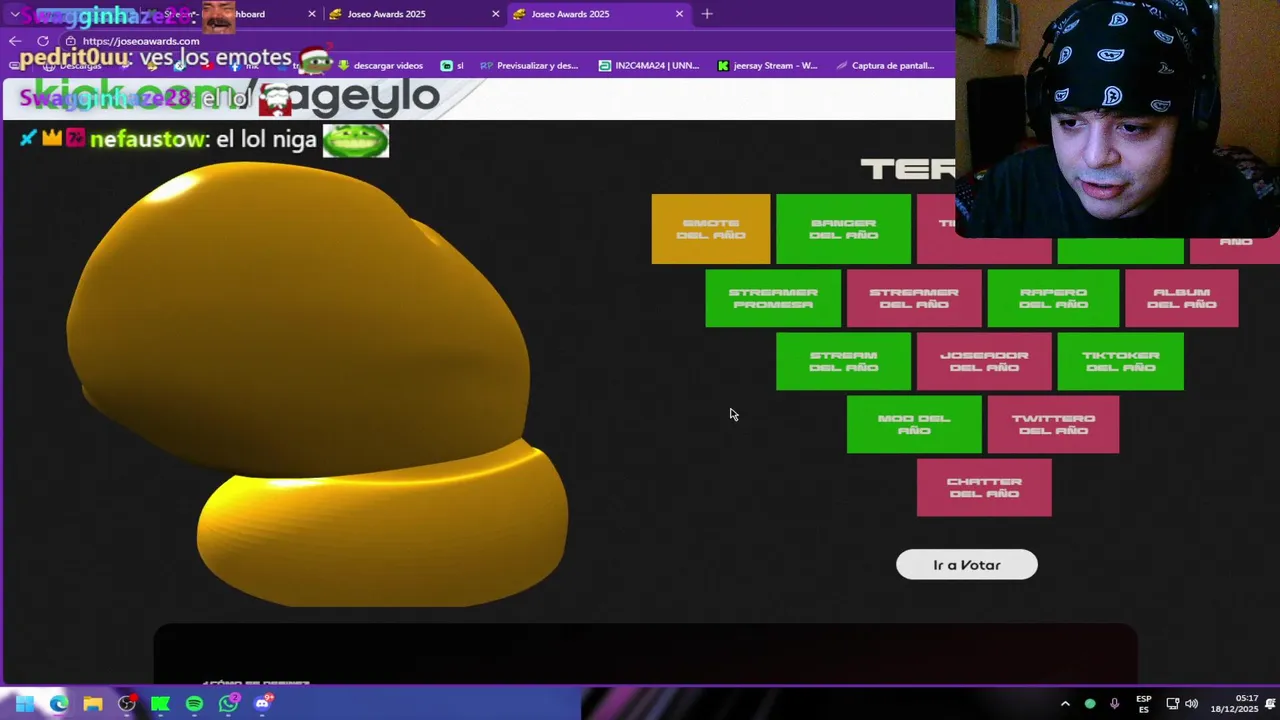Click the microphone tray icon

click(1114, 704)
